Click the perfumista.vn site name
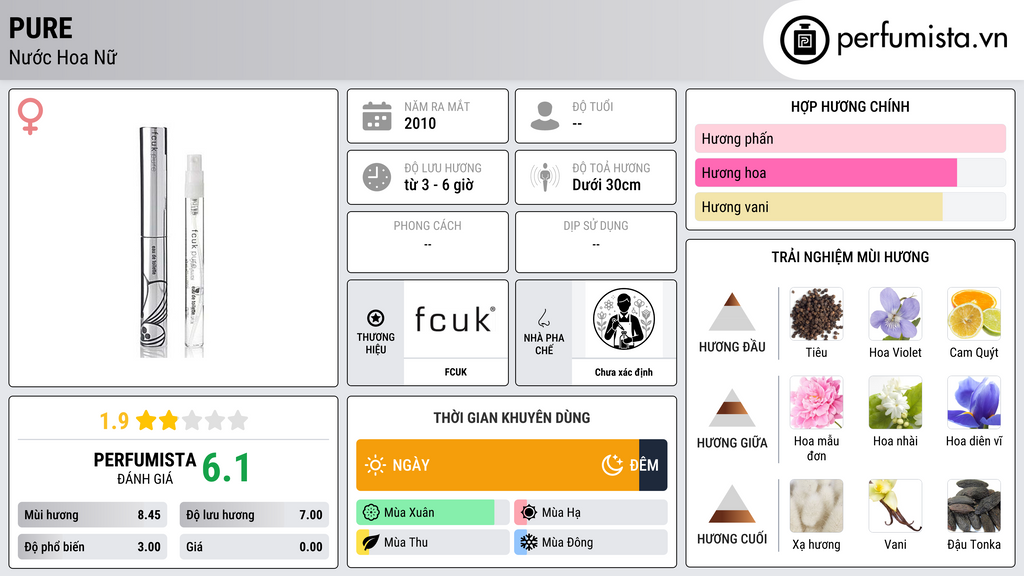This screenshot has height=576, width=1024. tap(922, 38)
